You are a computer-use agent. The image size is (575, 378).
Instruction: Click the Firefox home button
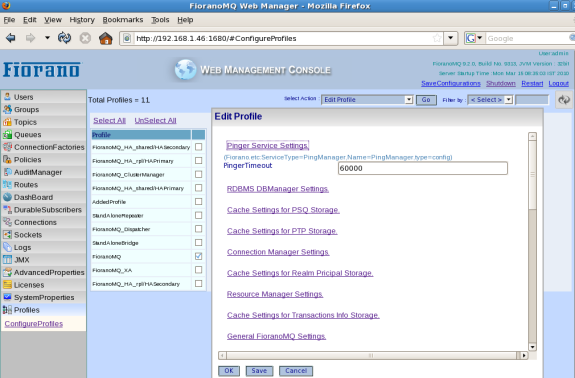[106, 38]
